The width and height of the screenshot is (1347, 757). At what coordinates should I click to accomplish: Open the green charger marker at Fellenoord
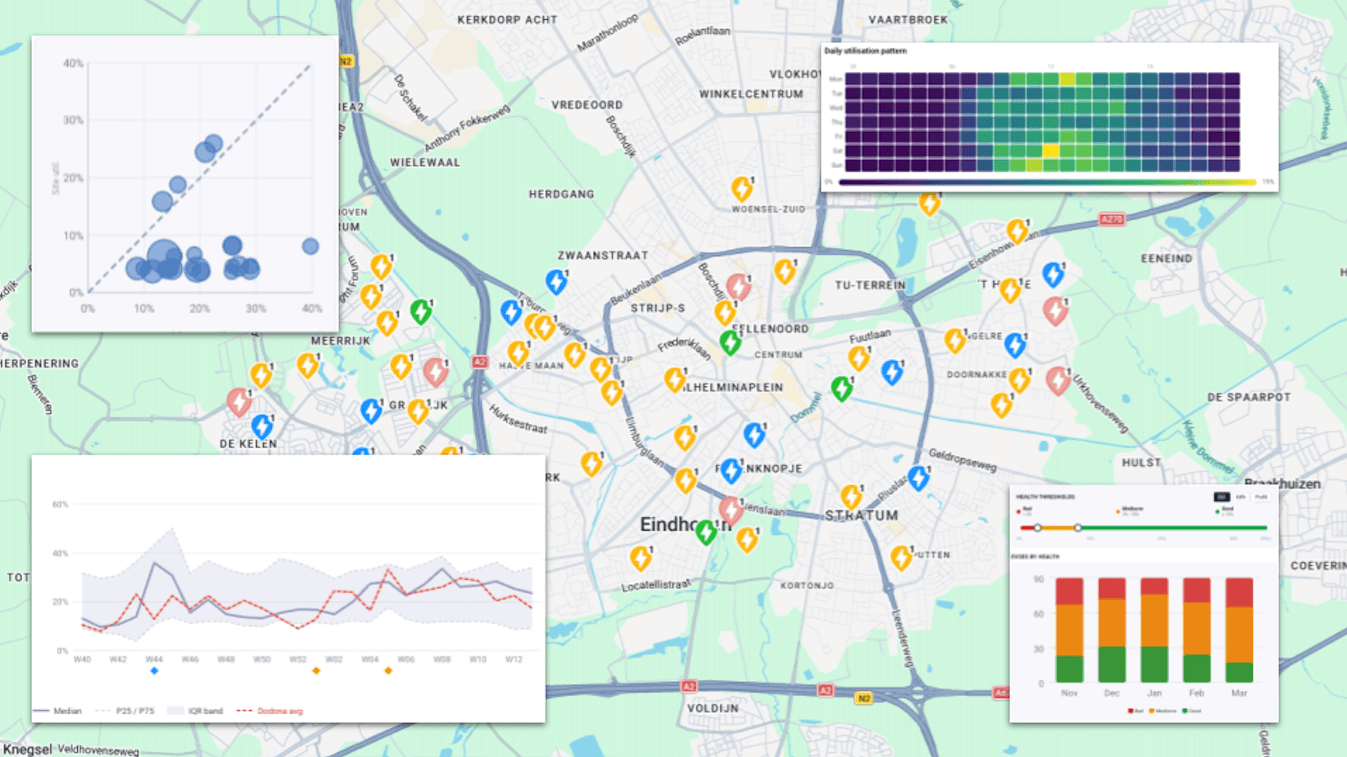pyautogui.click(x=731, y=342)
